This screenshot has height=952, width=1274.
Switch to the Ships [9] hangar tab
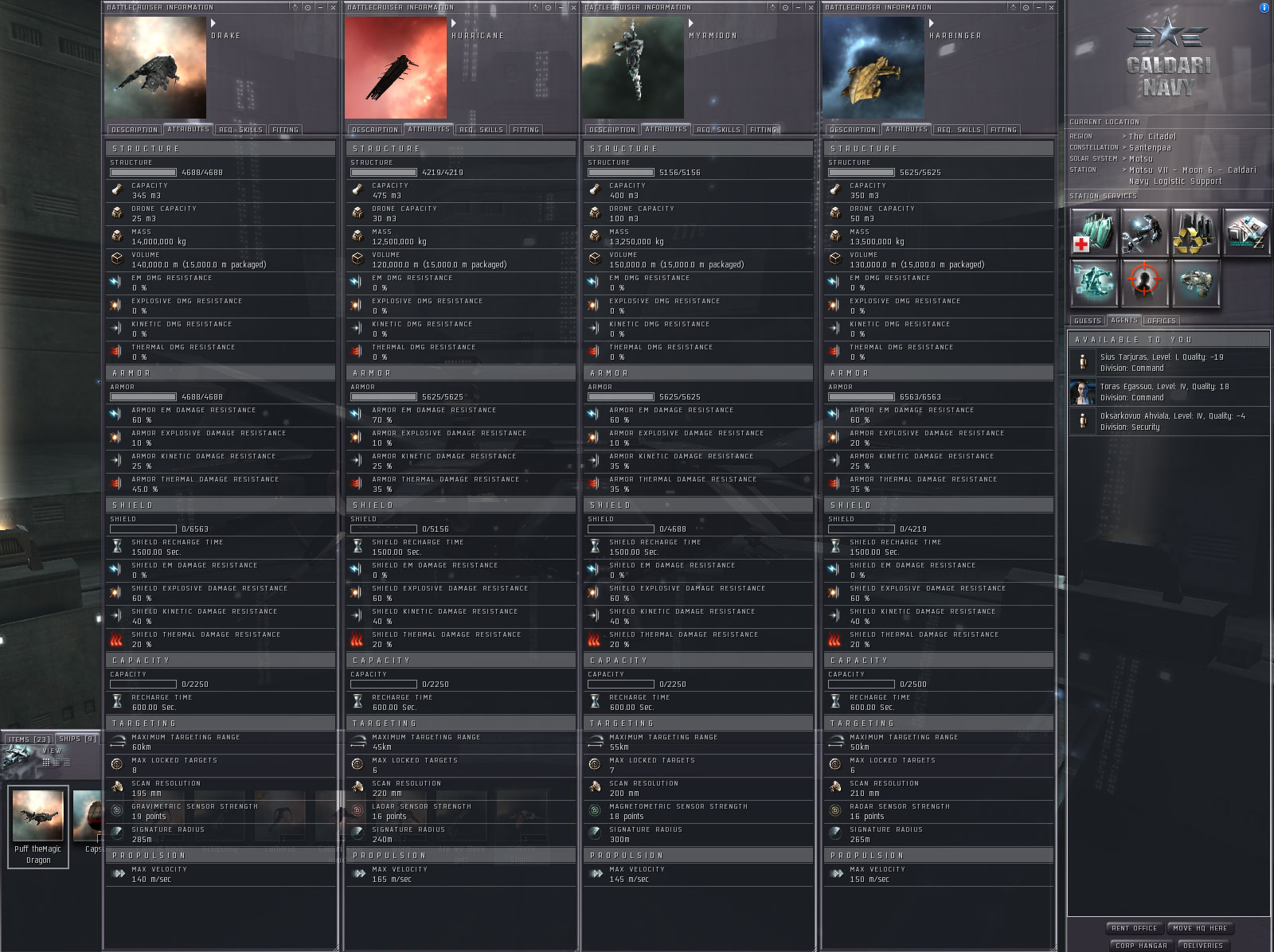[x=78, y=739]
